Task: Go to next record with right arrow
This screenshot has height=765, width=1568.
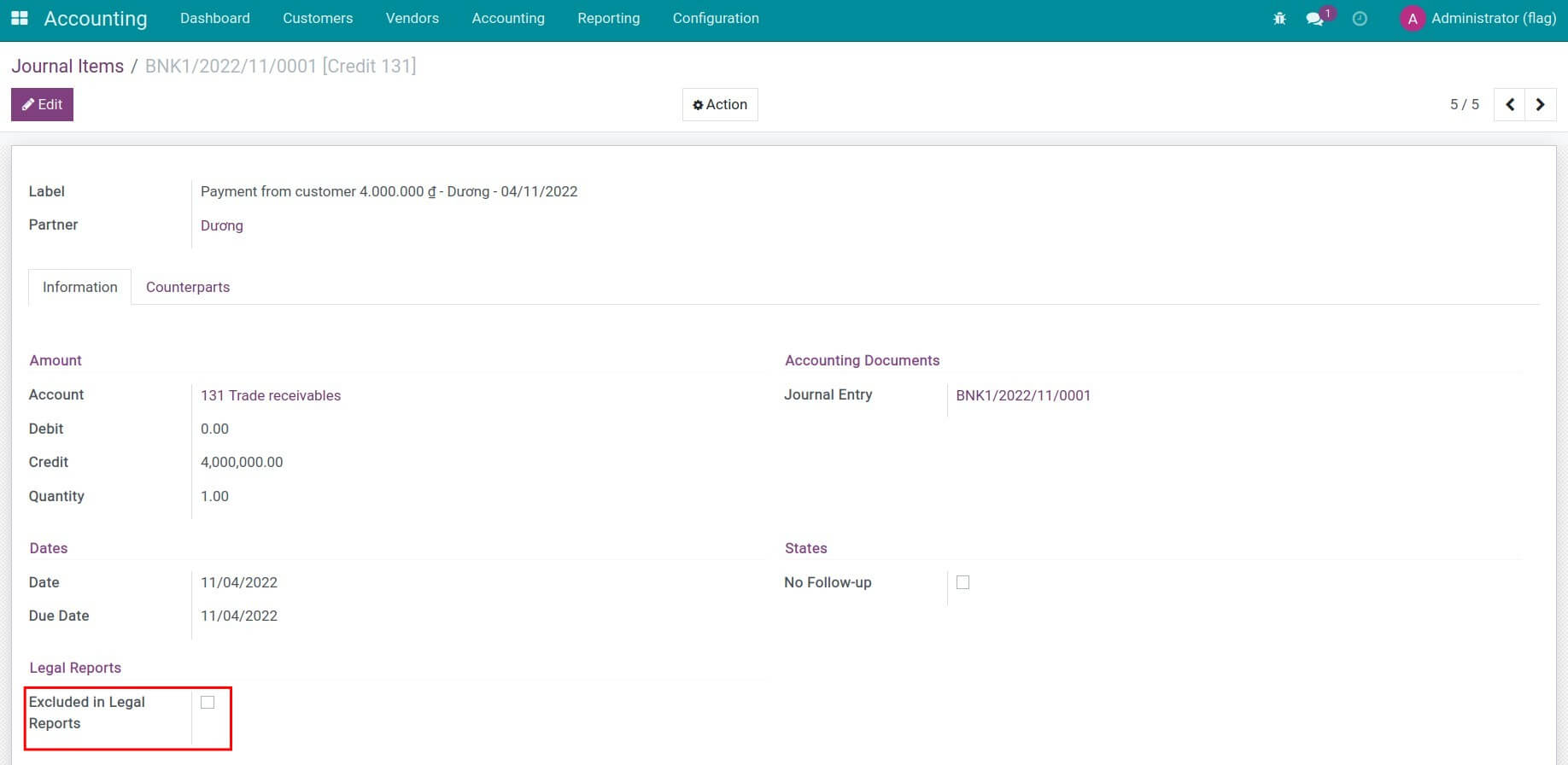Action: point(1540,104)
